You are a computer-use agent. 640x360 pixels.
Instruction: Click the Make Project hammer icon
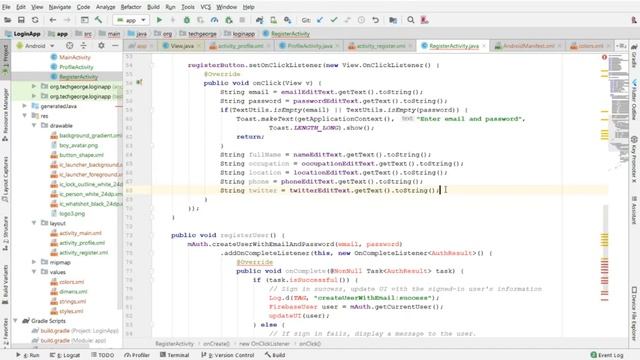coord(98,20)
